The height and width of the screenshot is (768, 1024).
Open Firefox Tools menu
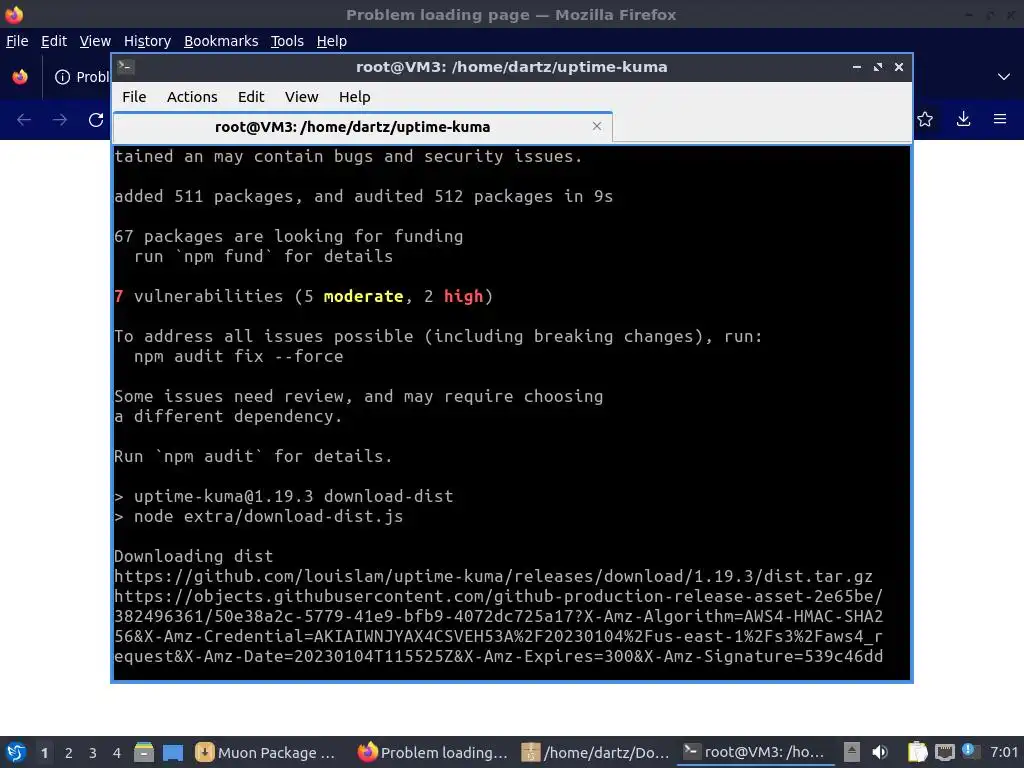tap(287, 41)
